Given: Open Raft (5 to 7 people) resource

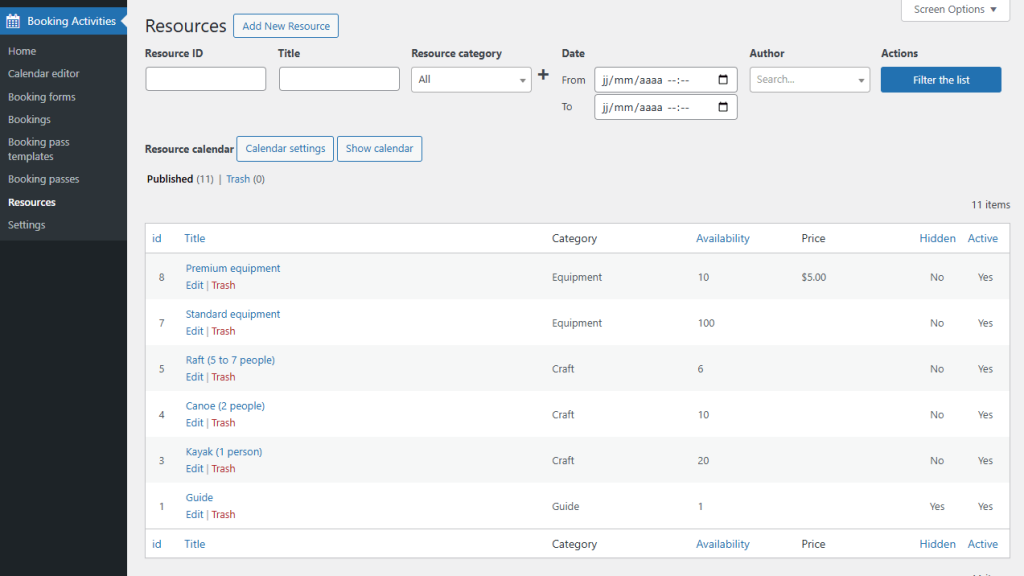Looking at the screenshot, I should click(x=231, y=360).
